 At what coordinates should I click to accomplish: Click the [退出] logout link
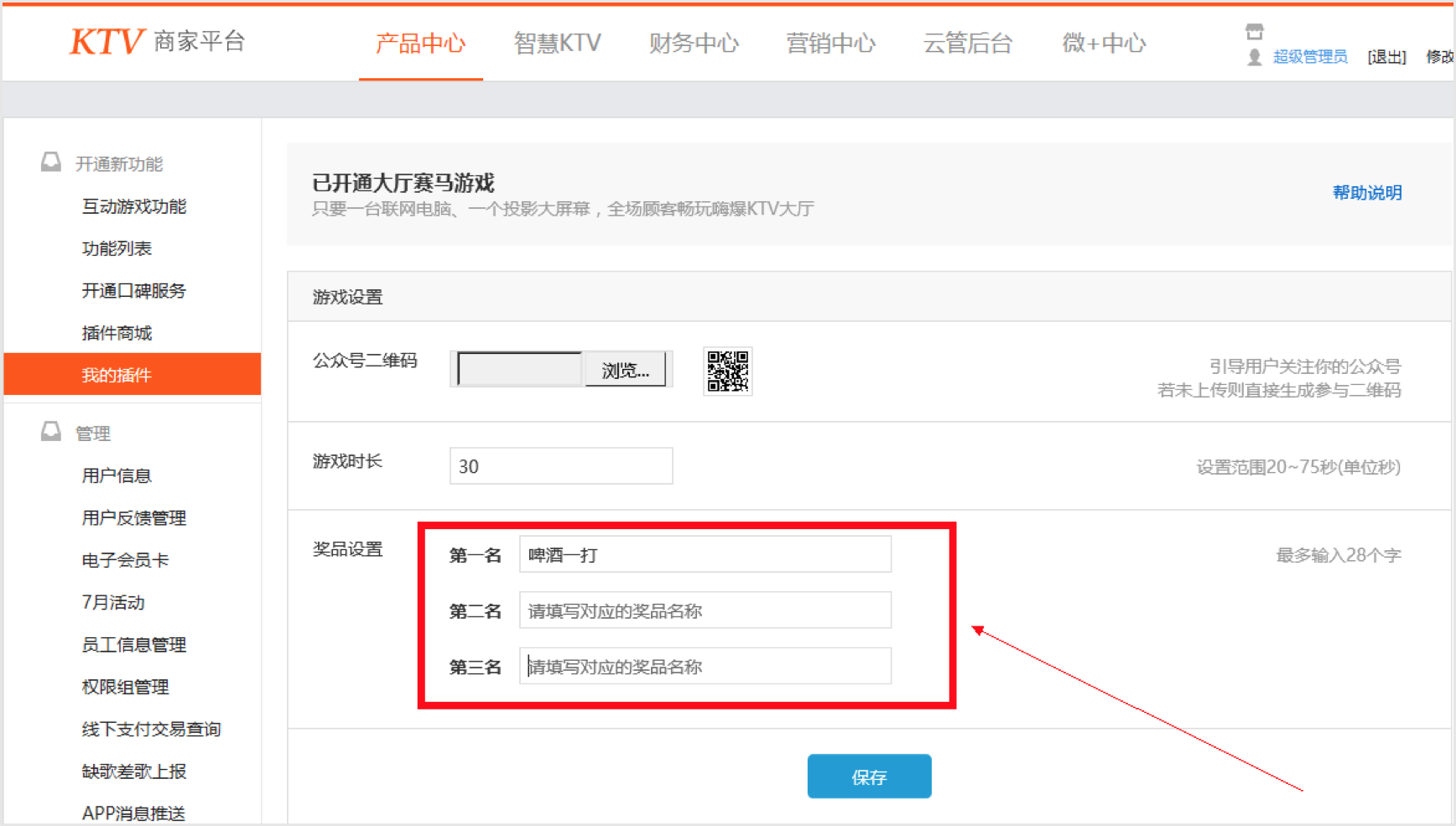click(x=1386, y=57)
